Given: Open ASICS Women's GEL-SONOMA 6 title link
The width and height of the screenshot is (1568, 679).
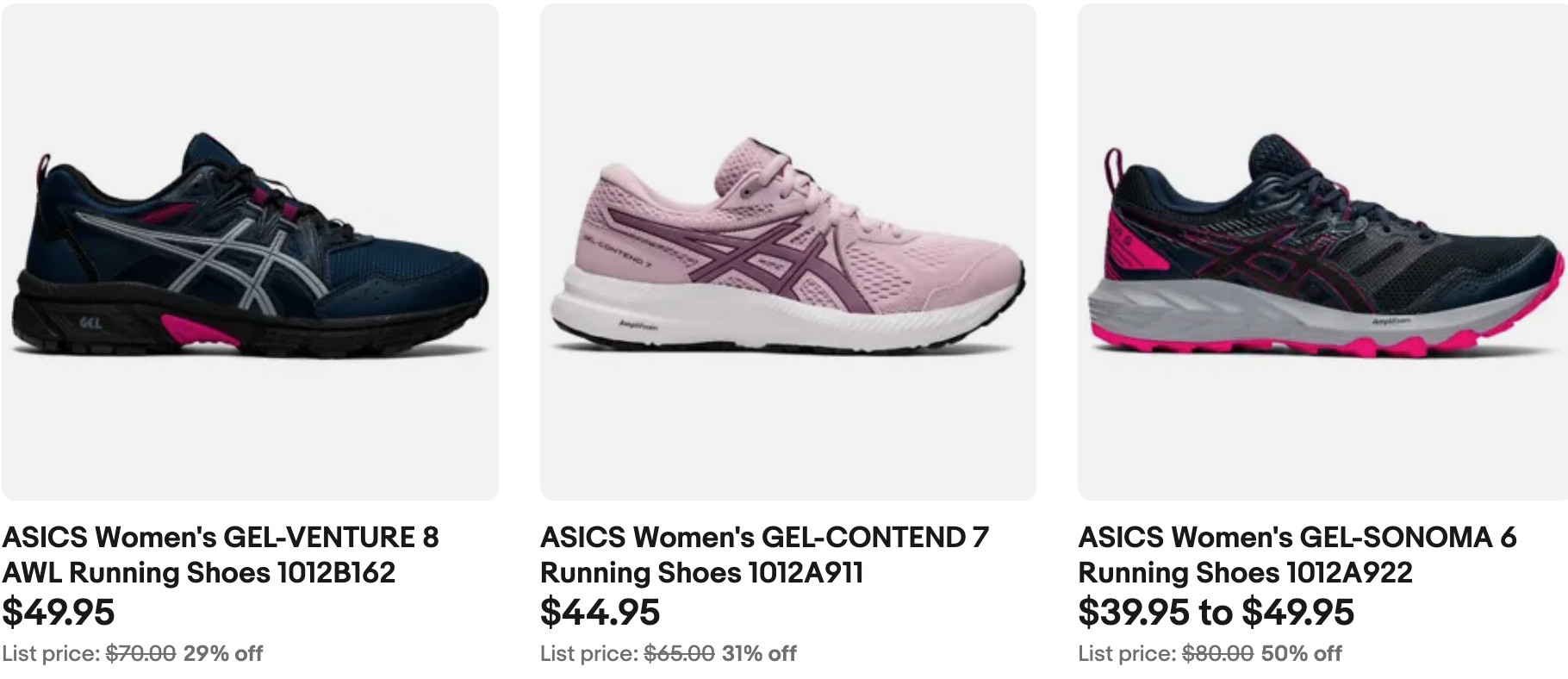Looking at the screenshot, I should (1297, 554).
